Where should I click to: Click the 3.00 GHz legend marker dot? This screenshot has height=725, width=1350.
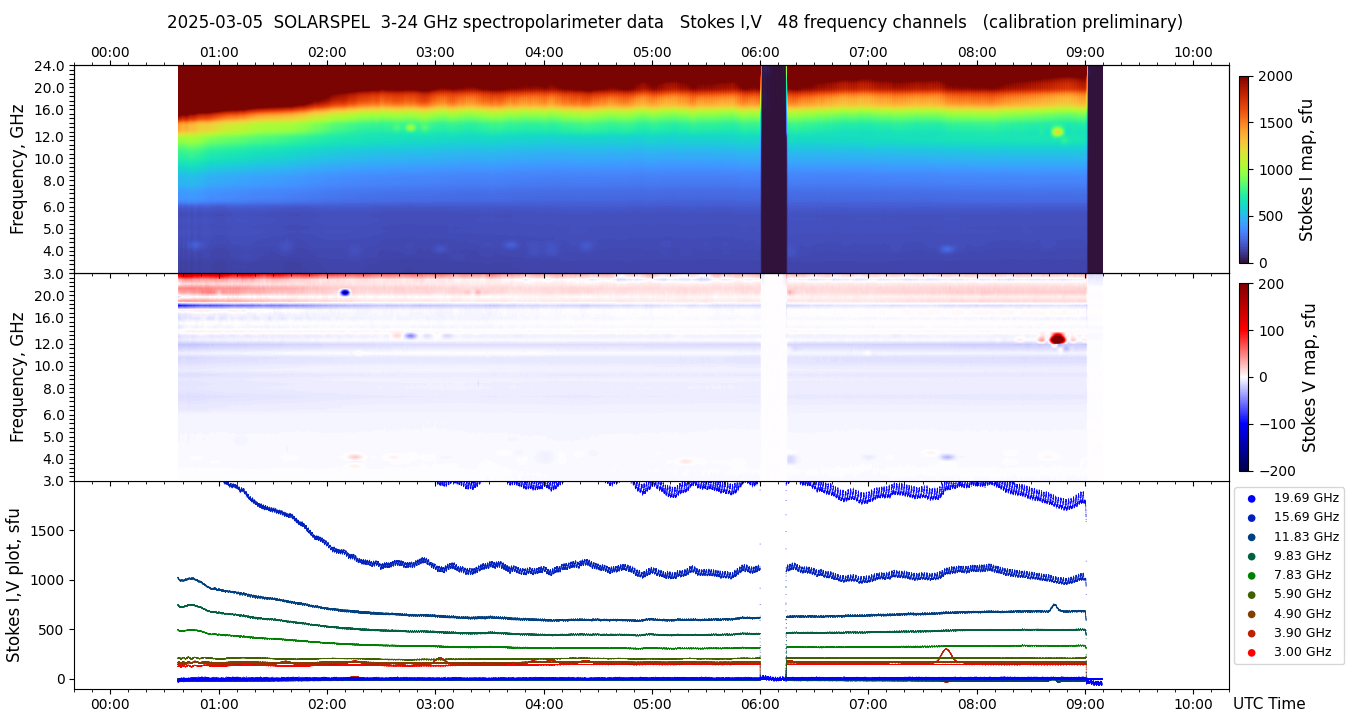coord(1251,653)
